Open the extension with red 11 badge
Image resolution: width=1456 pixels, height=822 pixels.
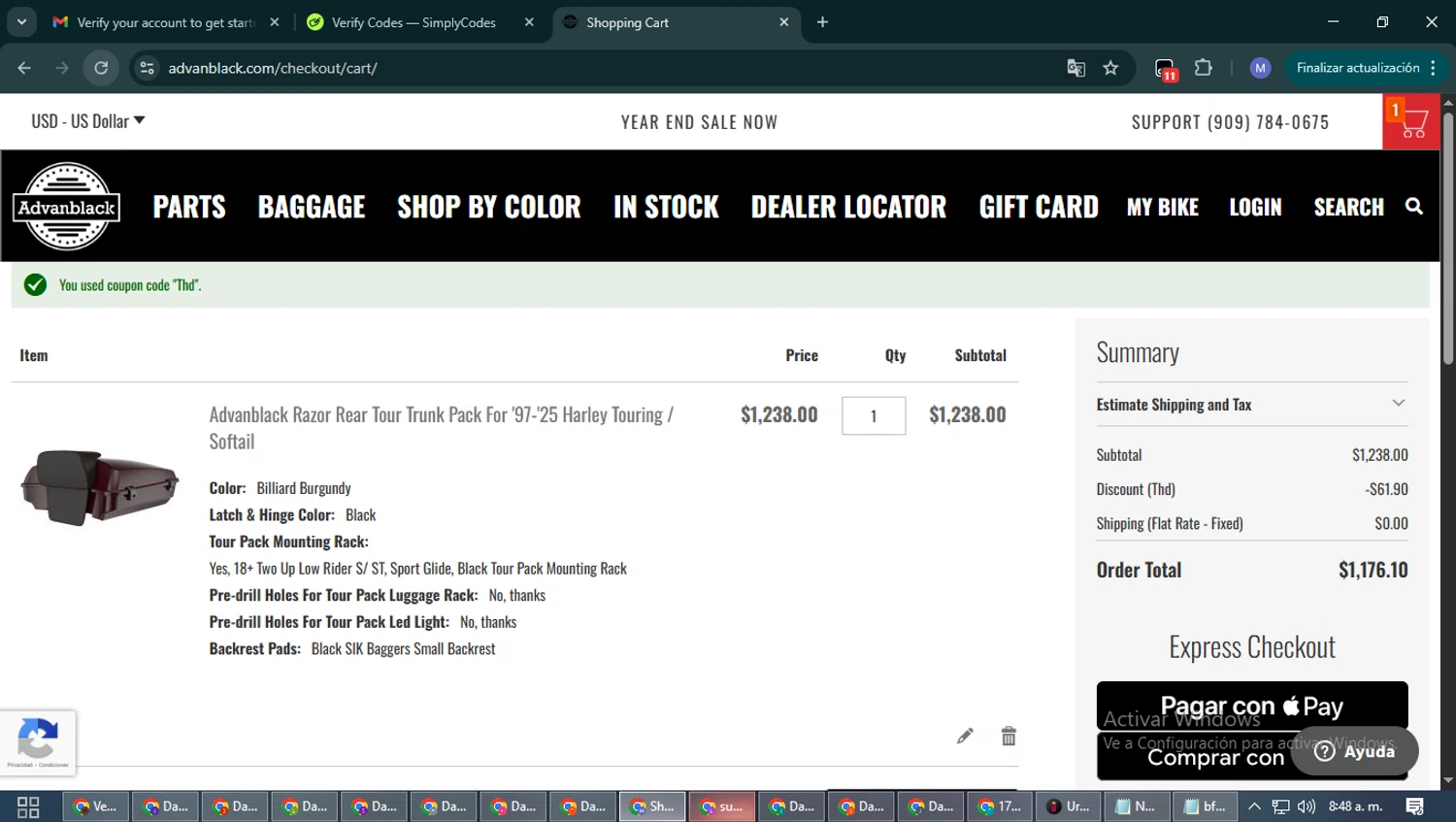tap(1166, 69)
